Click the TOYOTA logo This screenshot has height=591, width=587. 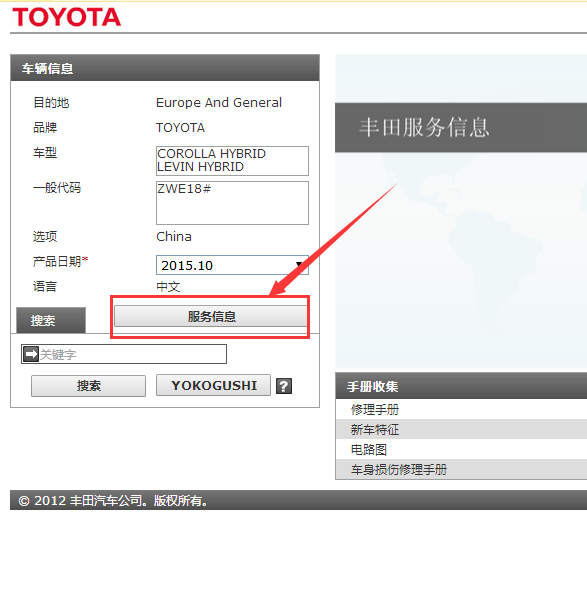(x=66, y=17)
